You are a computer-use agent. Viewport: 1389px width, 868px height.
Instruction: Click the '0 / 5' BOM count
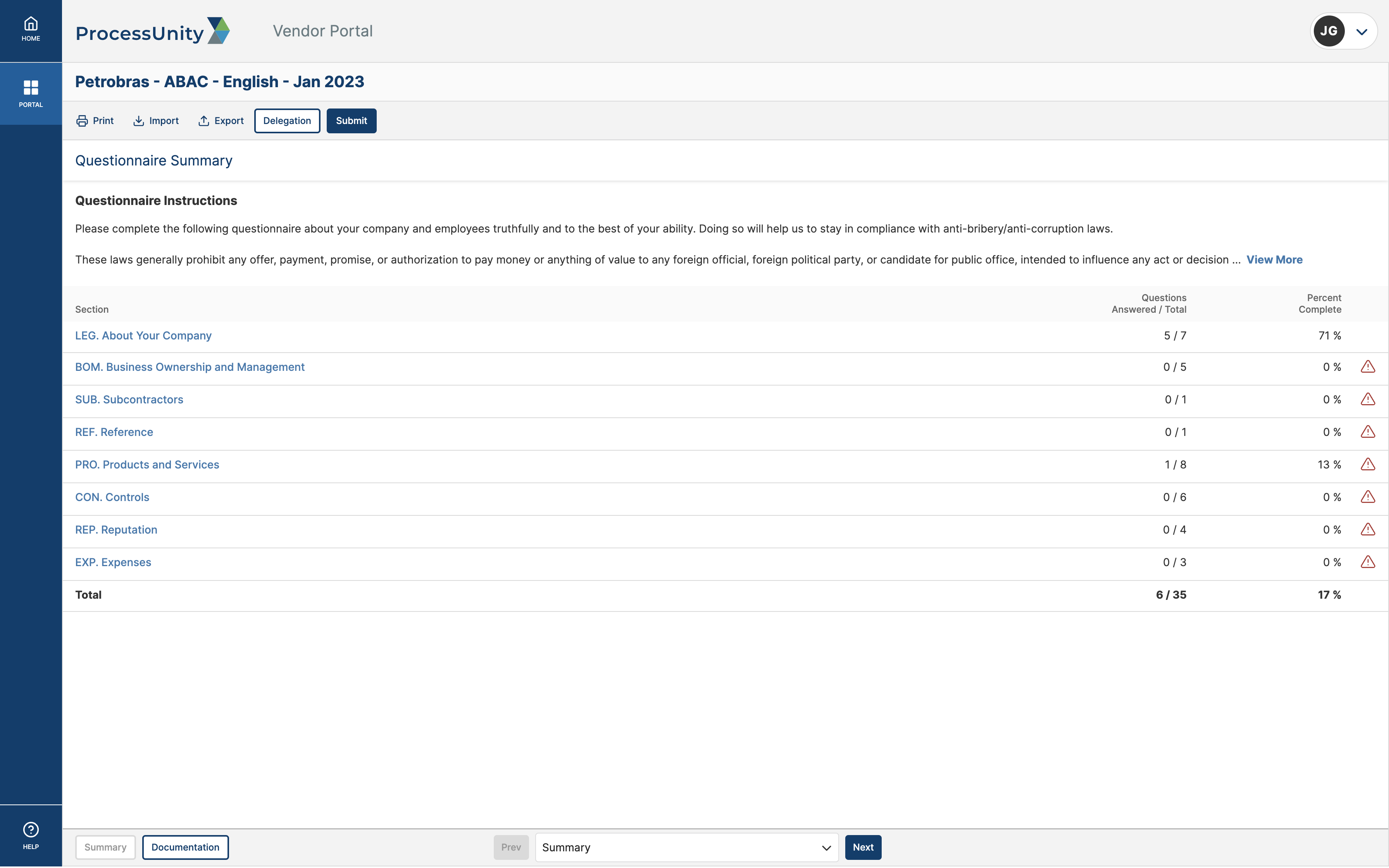coord(1174,367)
